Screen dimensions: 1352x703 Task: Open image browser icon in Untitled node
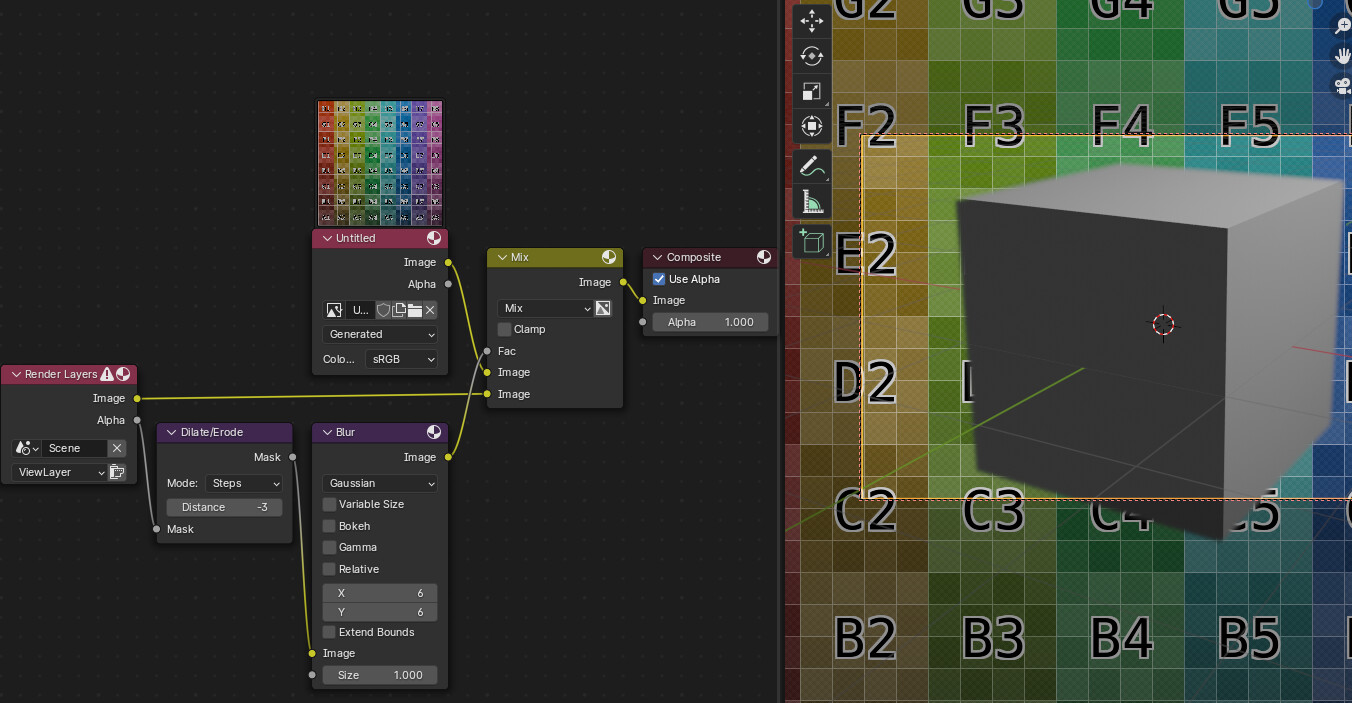335,310
